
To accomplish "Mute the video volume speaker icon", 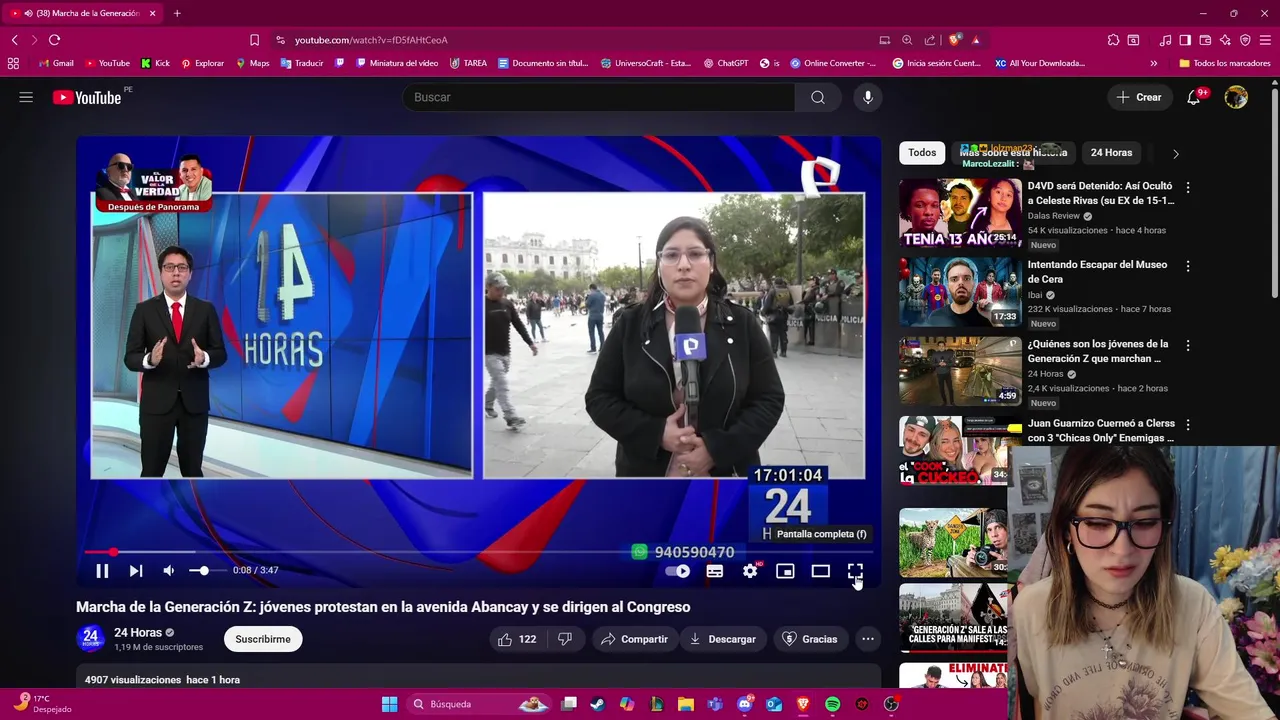I will pyautogui.click(x=169, y=571).
